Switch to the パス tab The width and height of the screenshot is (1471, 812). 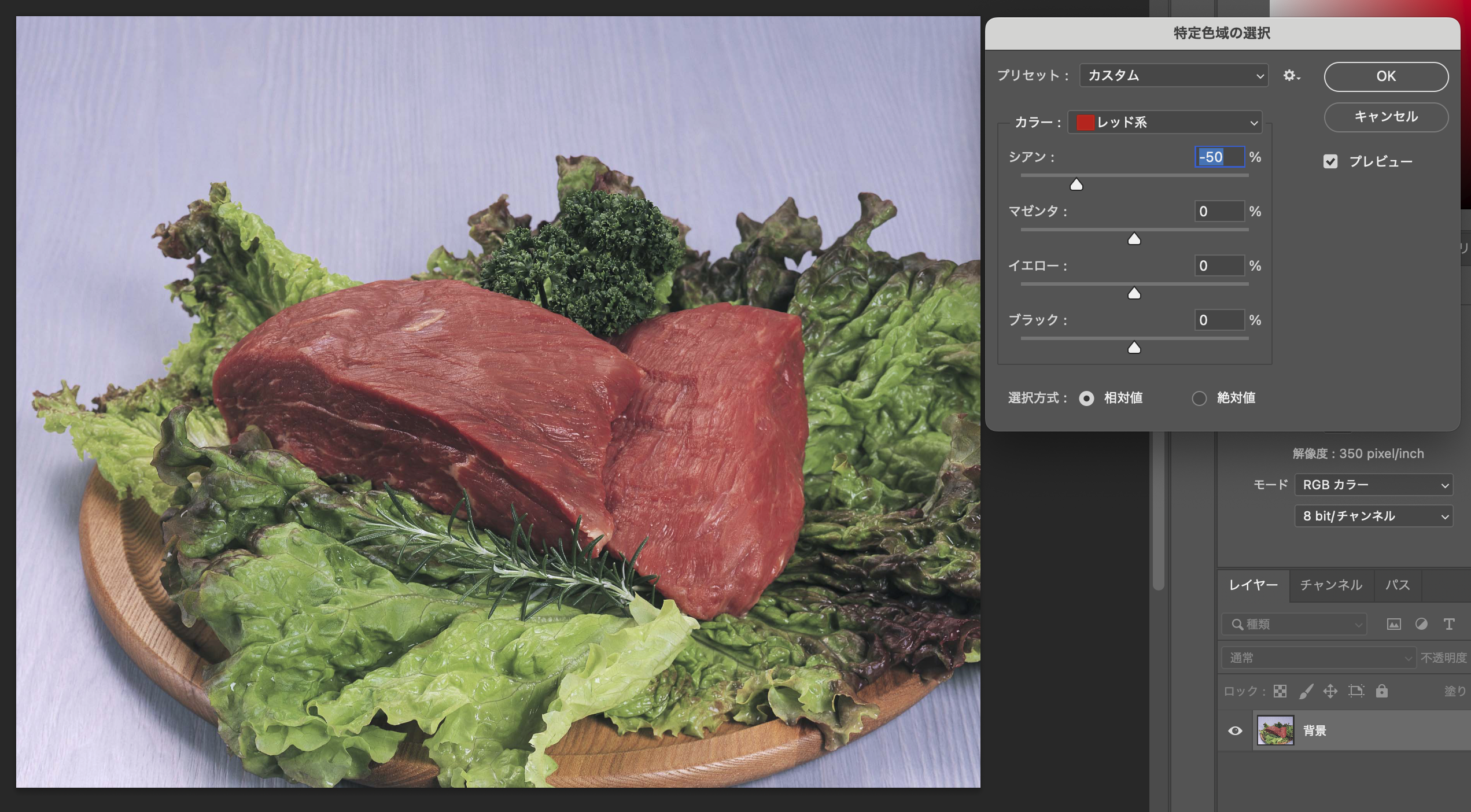(x=1397, y=585)
